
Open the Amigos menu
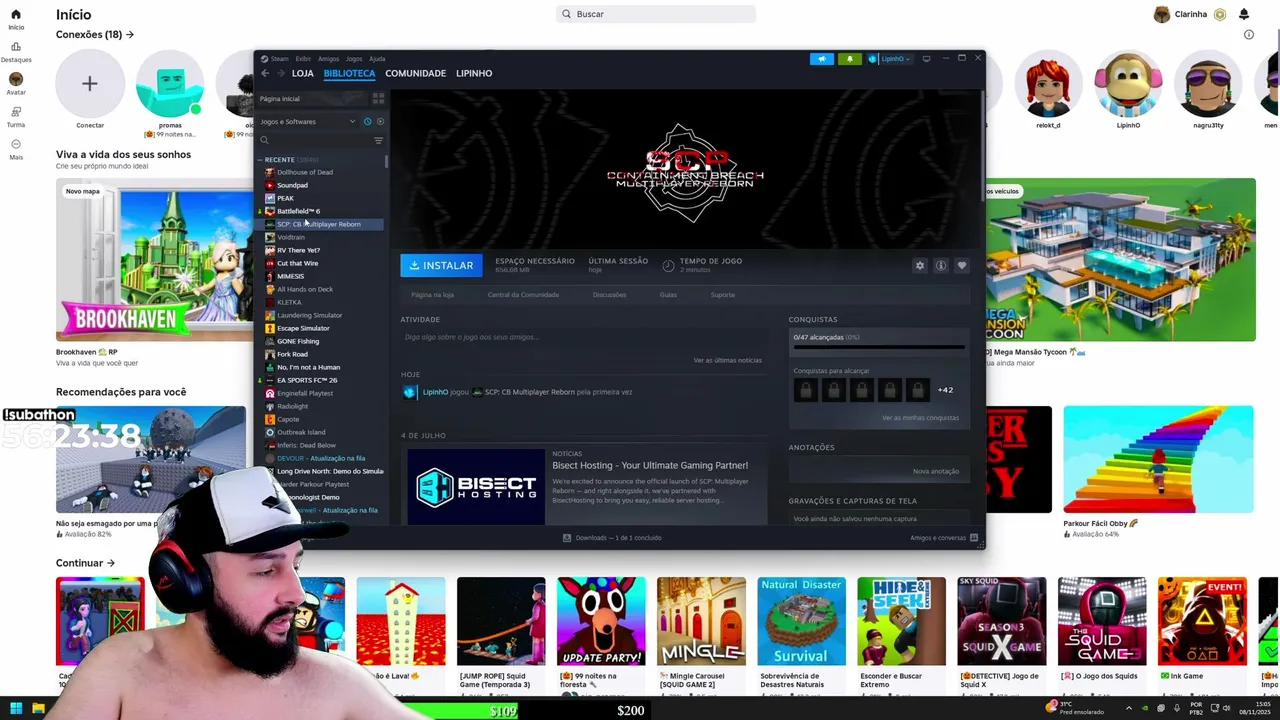click(328, 59)
